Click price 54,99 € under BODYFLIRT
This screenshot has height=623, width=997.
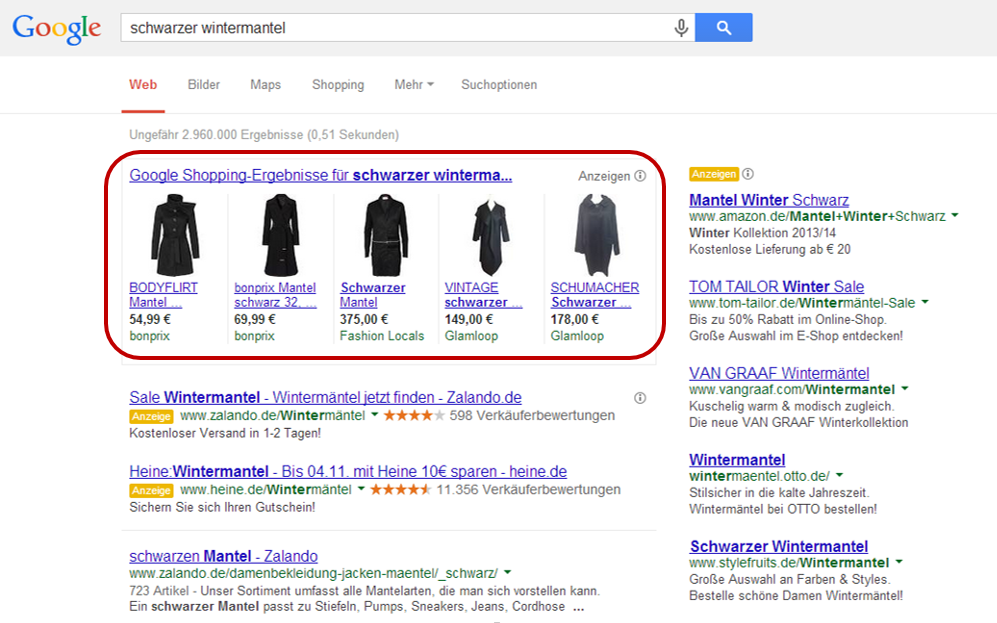click(150, 319)
